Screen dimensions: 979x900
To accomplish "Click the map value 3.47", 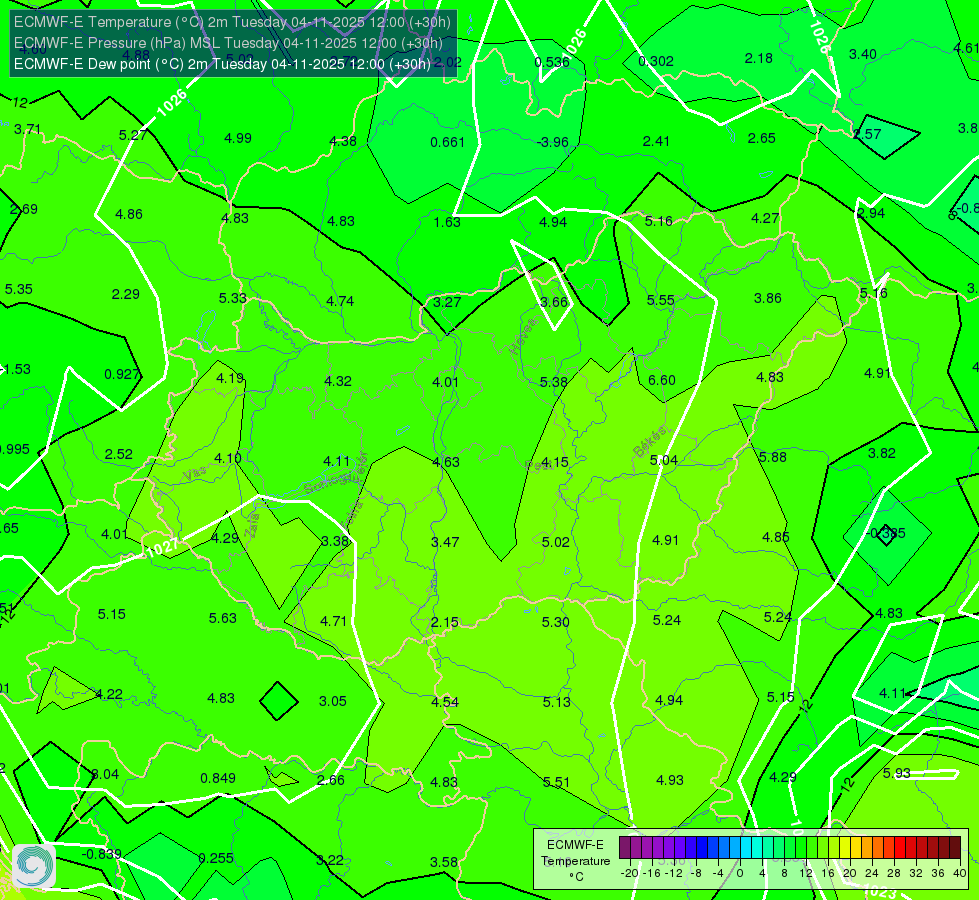I will [x=445, y=542].
